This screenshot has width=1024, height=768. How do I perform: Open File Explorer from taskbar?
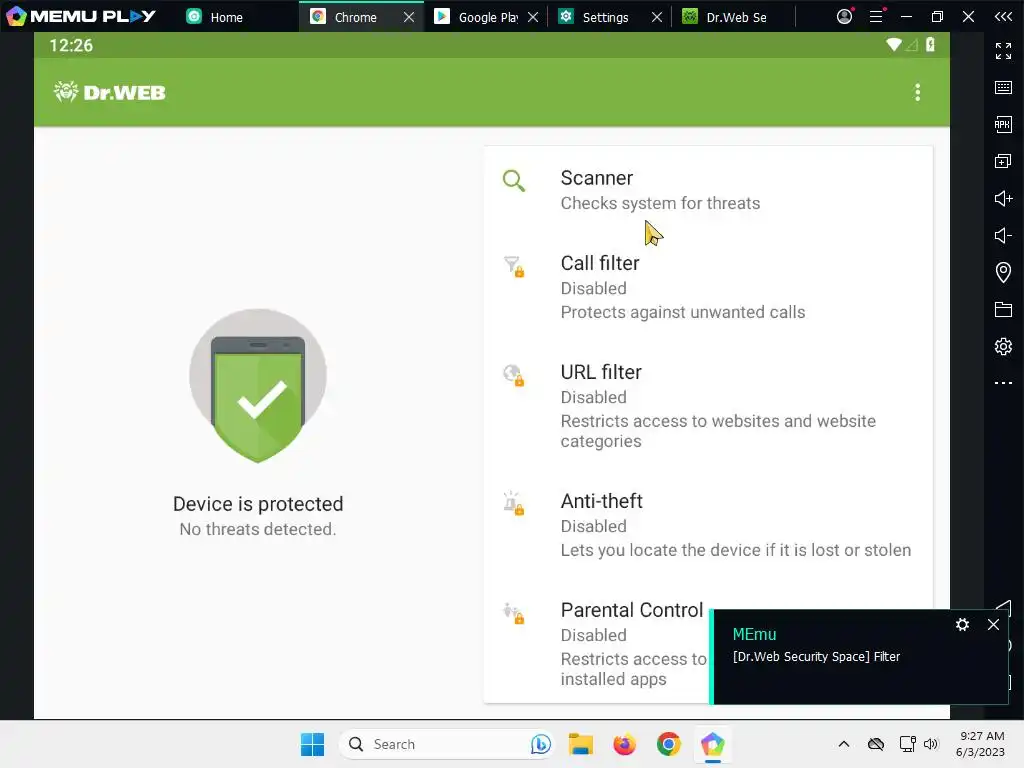click(581, 744)
